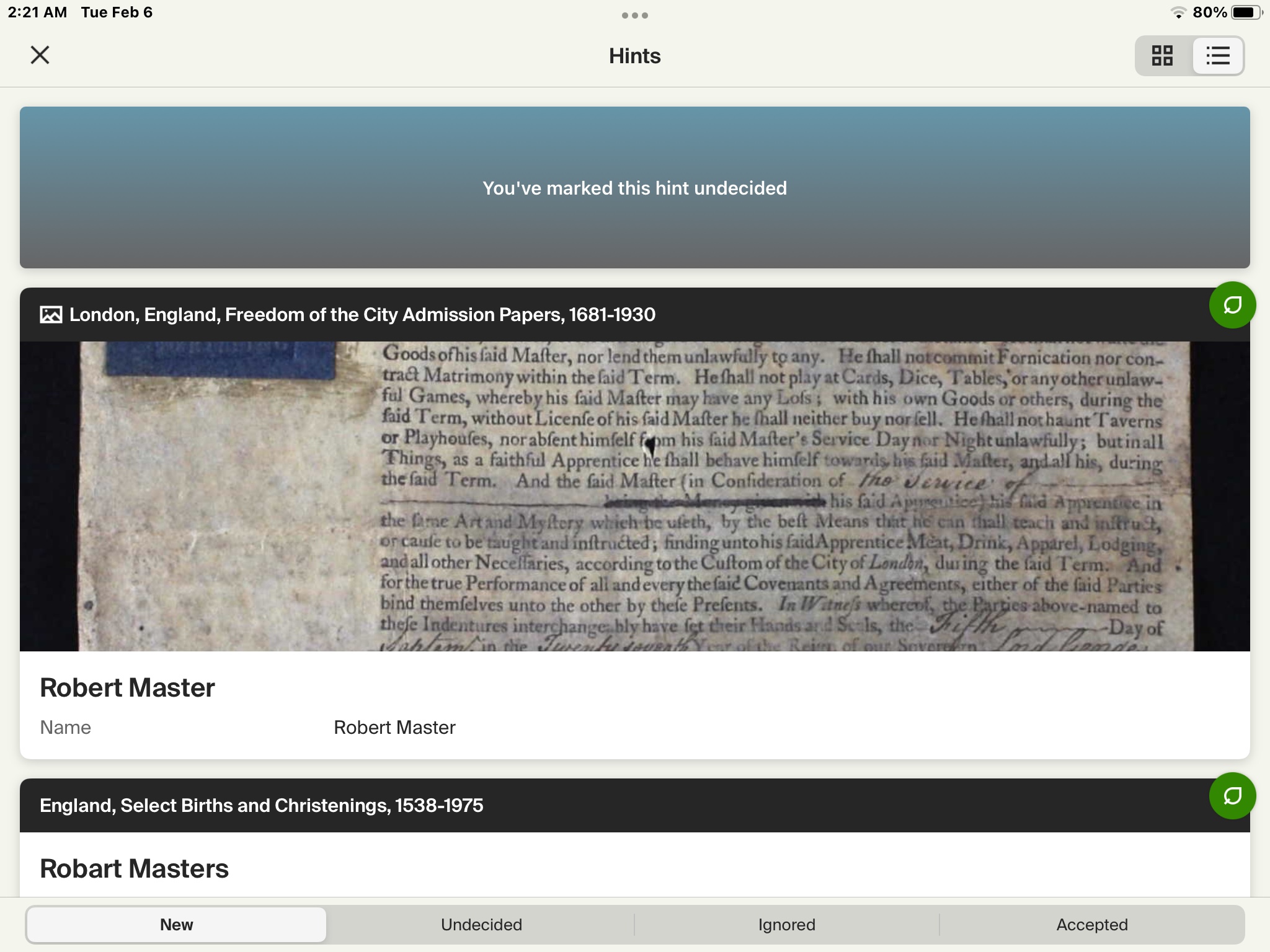Tap England Select Births and Christenings title
Viewport: 1270px width, 952px height.
(261, 806)
